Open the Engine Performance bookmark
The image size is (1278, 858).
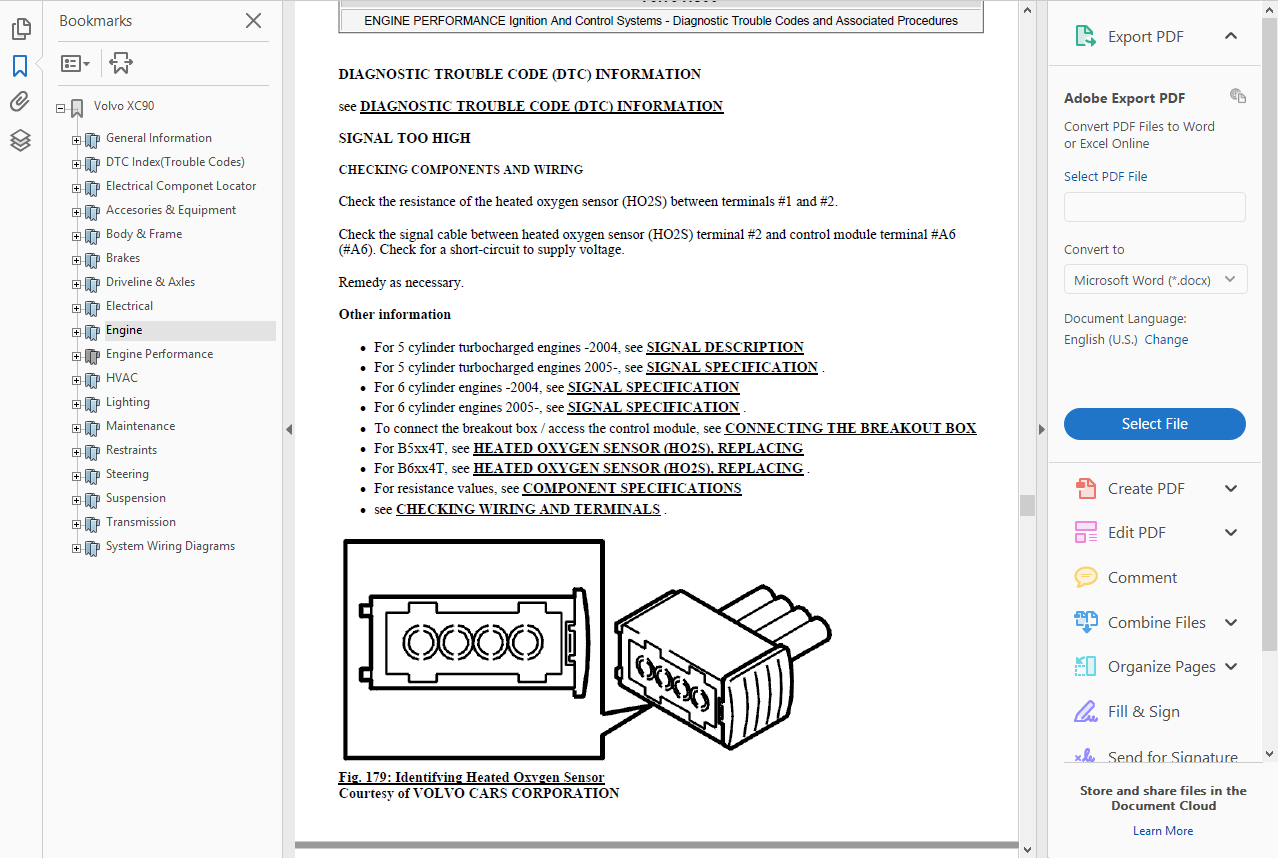(x=159, y=354)
